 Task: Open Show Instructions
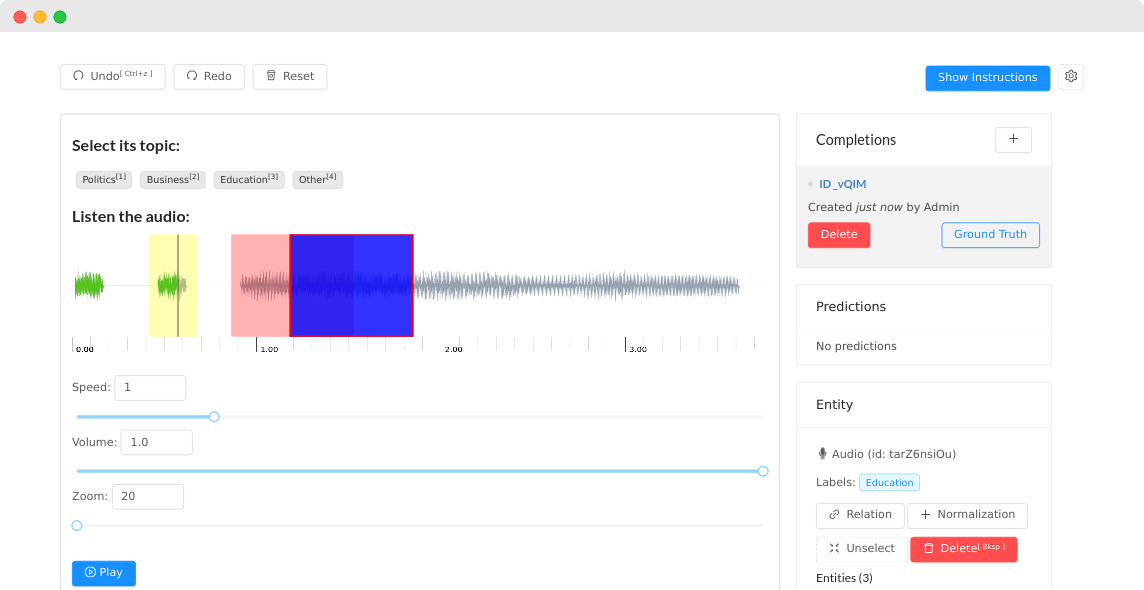987,78
